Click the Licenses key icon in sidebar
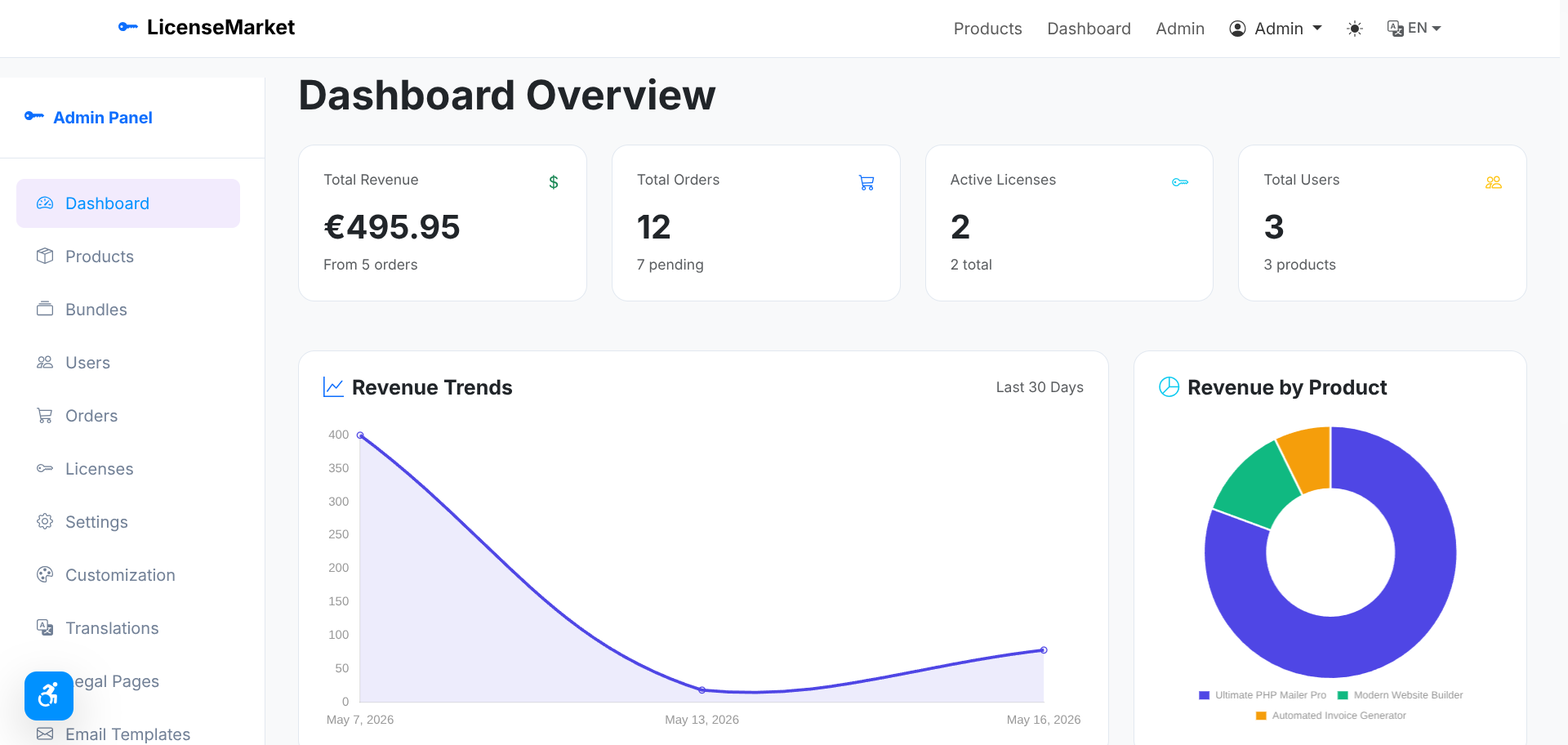The image size is (1568, 745). (45, 468)
